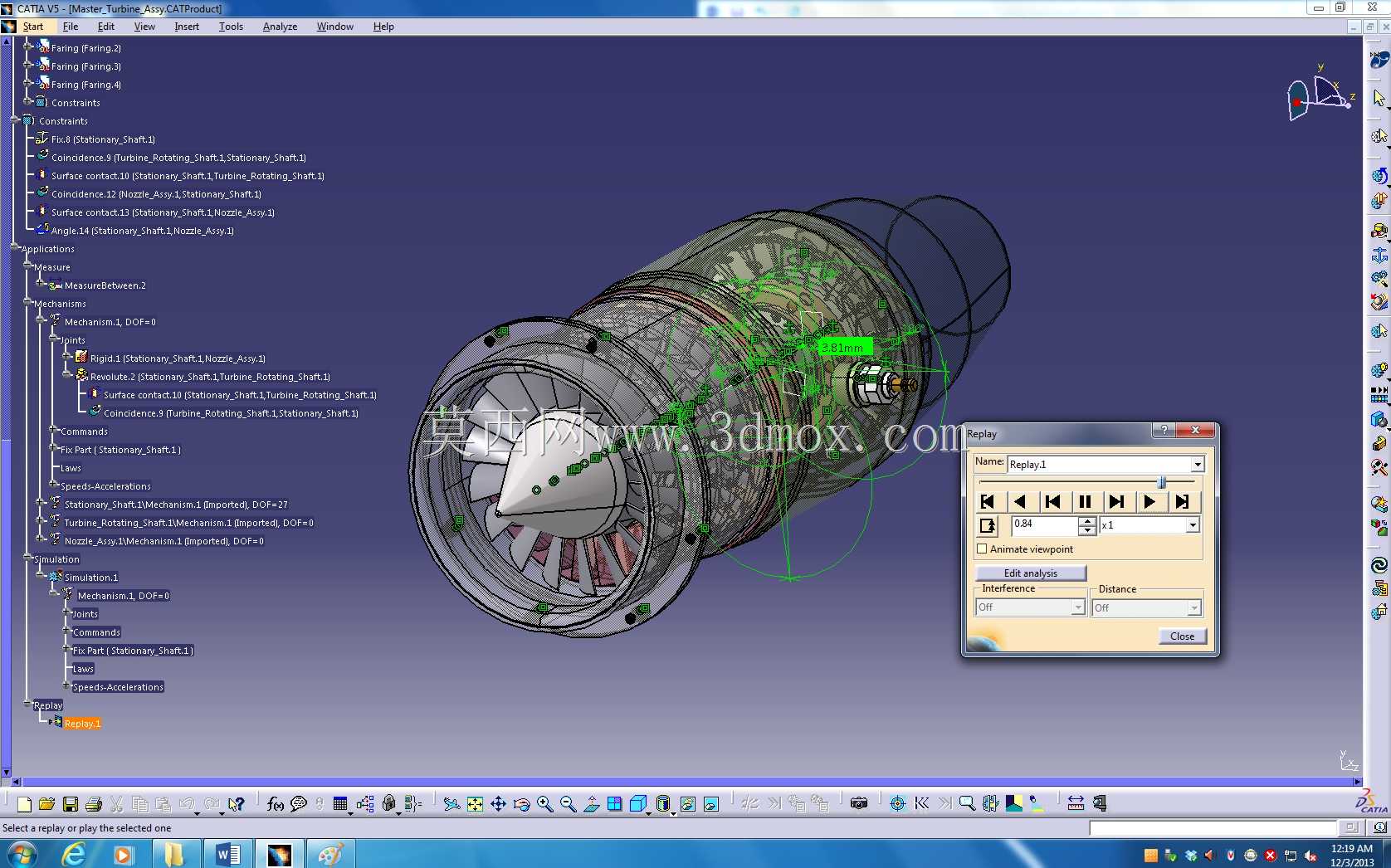Click the Zoom In magnifier icon
The image size is (1391, 868).
coord(544,803)
